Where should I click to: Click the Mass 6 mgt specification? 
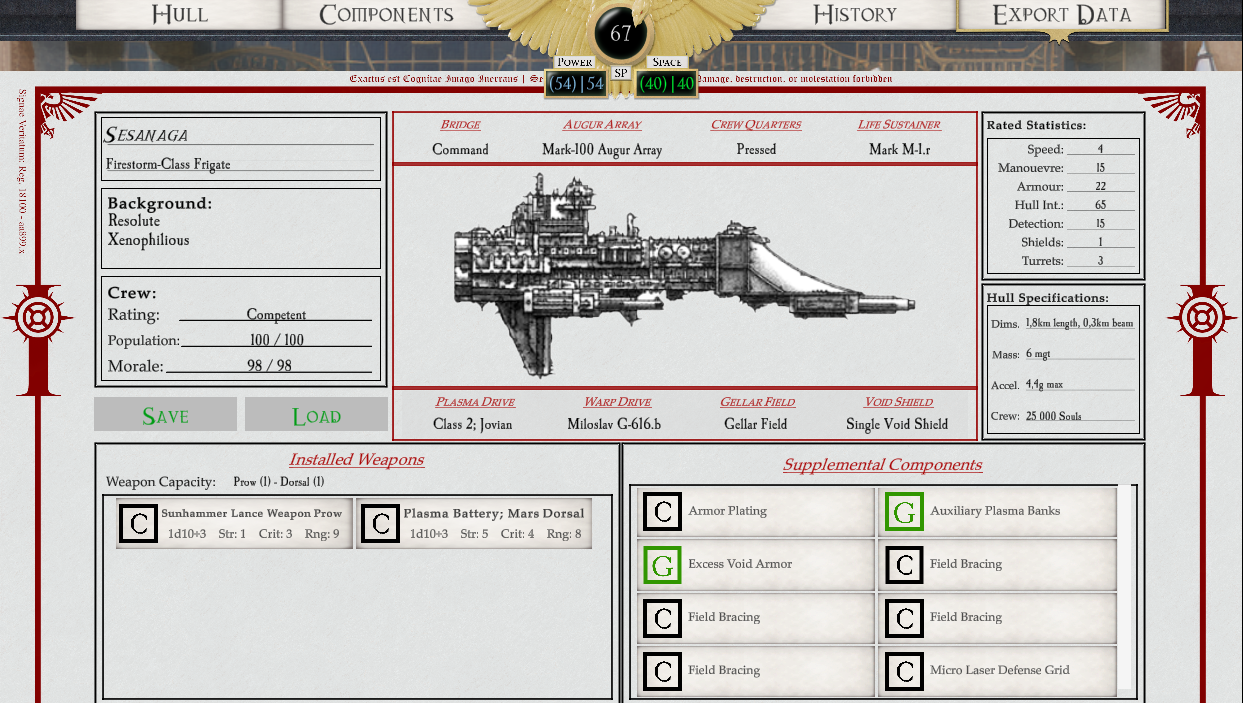[1080, 354]
